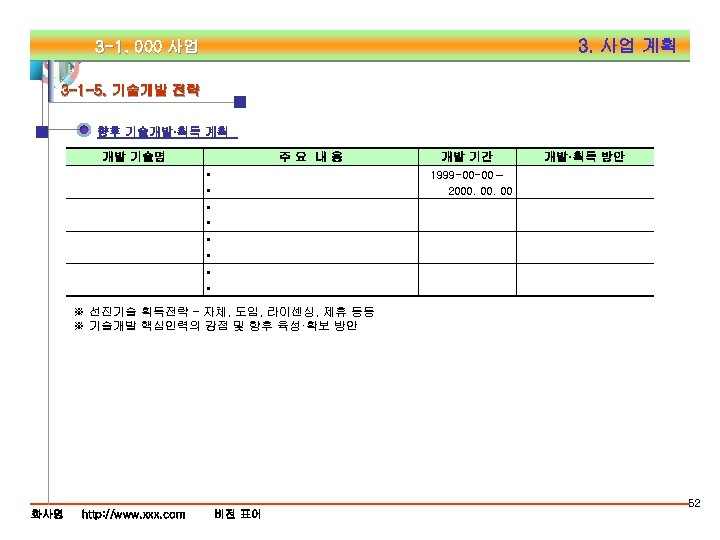
Task: Click the '1999-00-00 –' date cell text
Action: [467, 175]
